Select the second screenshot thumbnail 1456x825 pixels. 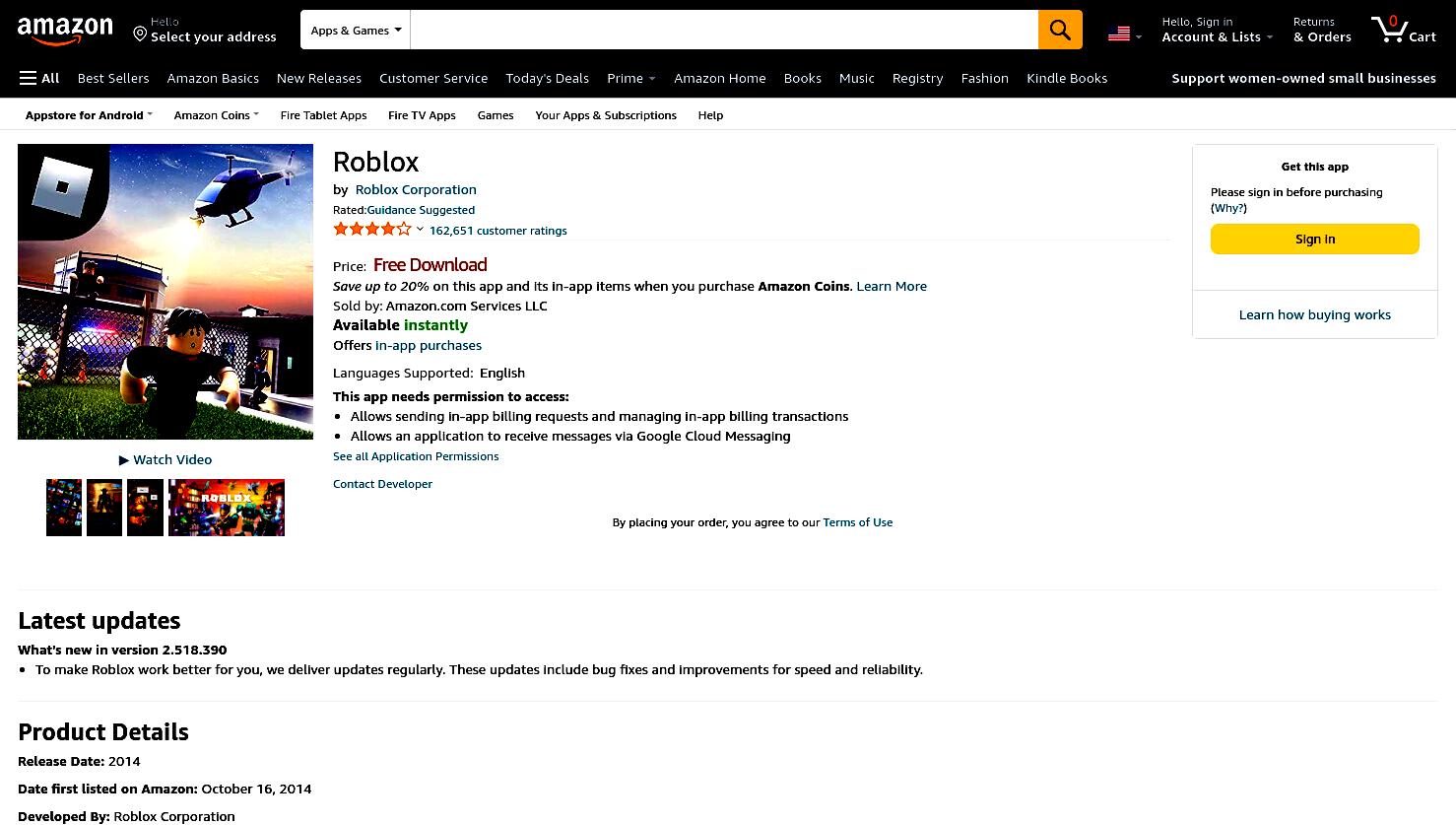[x=104, y=508]
